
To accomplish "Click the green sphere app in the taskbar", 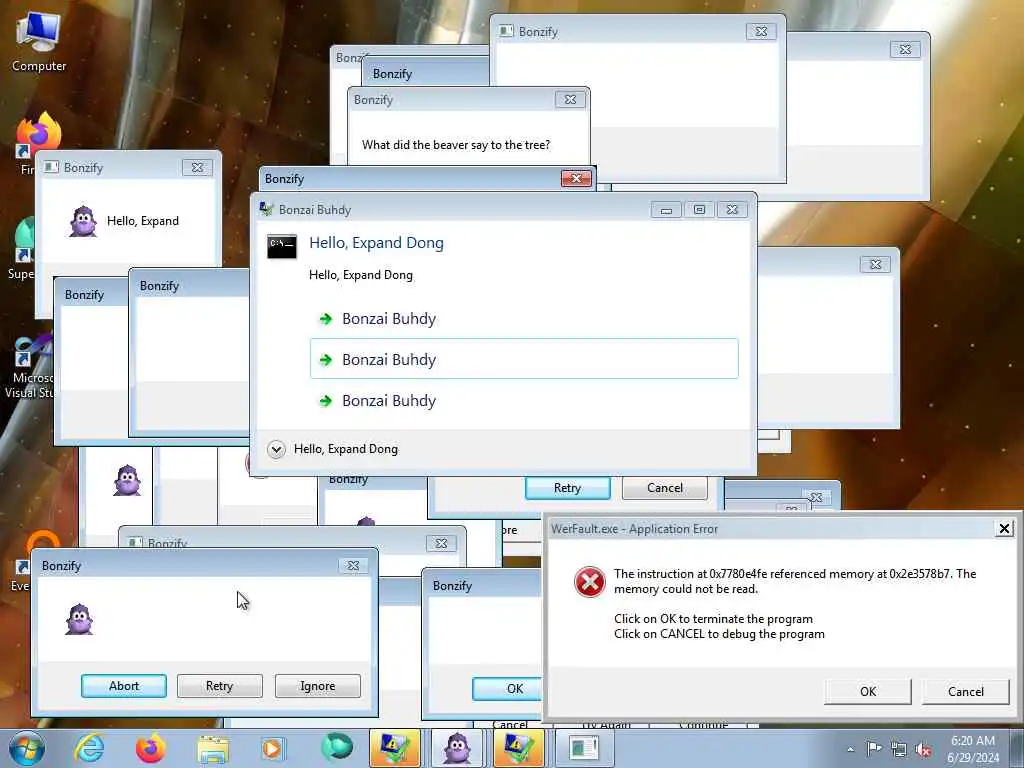I will click(336, 747).
